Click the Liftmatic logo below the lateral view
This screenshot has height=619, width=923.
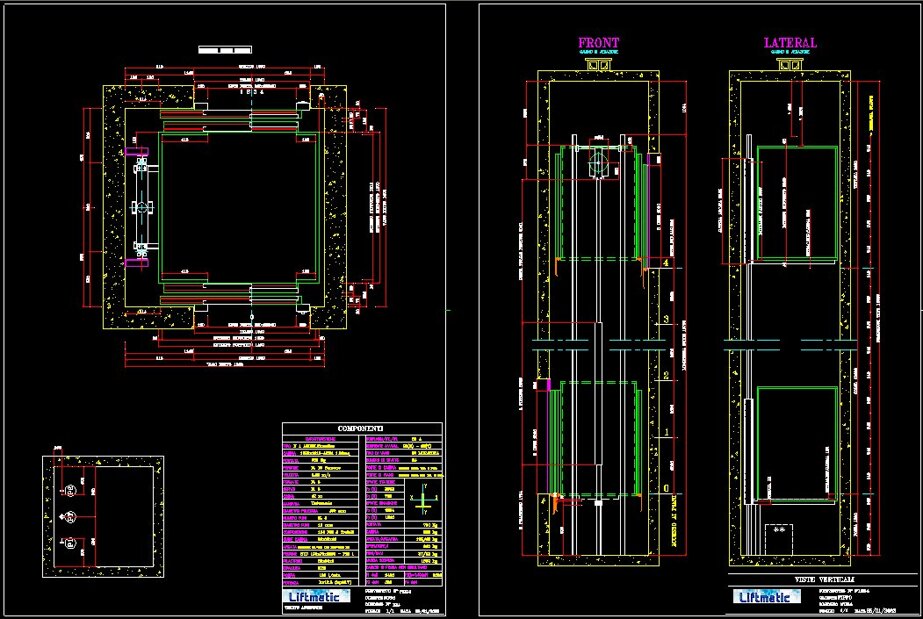(x=767, y=597)
